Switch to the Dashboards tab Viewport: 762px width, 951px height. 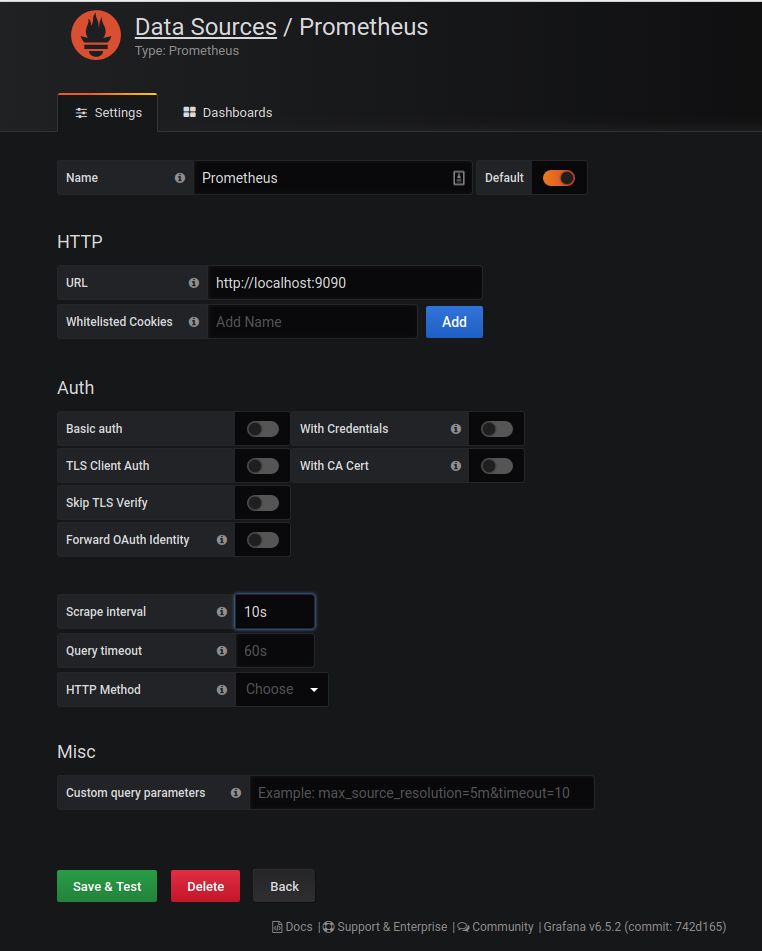point(228,113)
